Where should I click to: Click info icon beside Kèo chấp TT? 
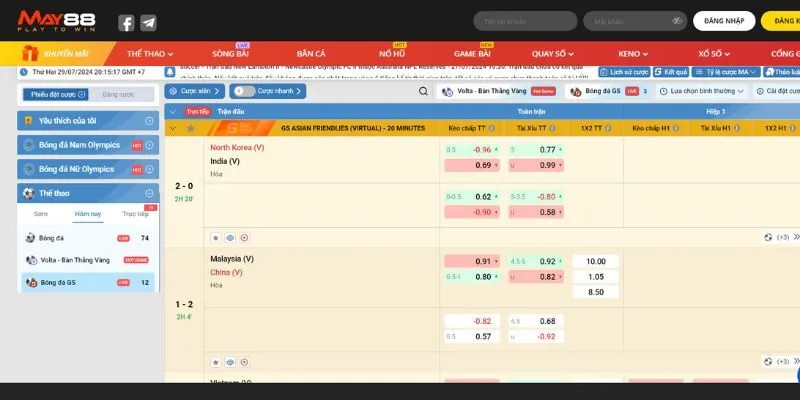click(x=492, y=128)
